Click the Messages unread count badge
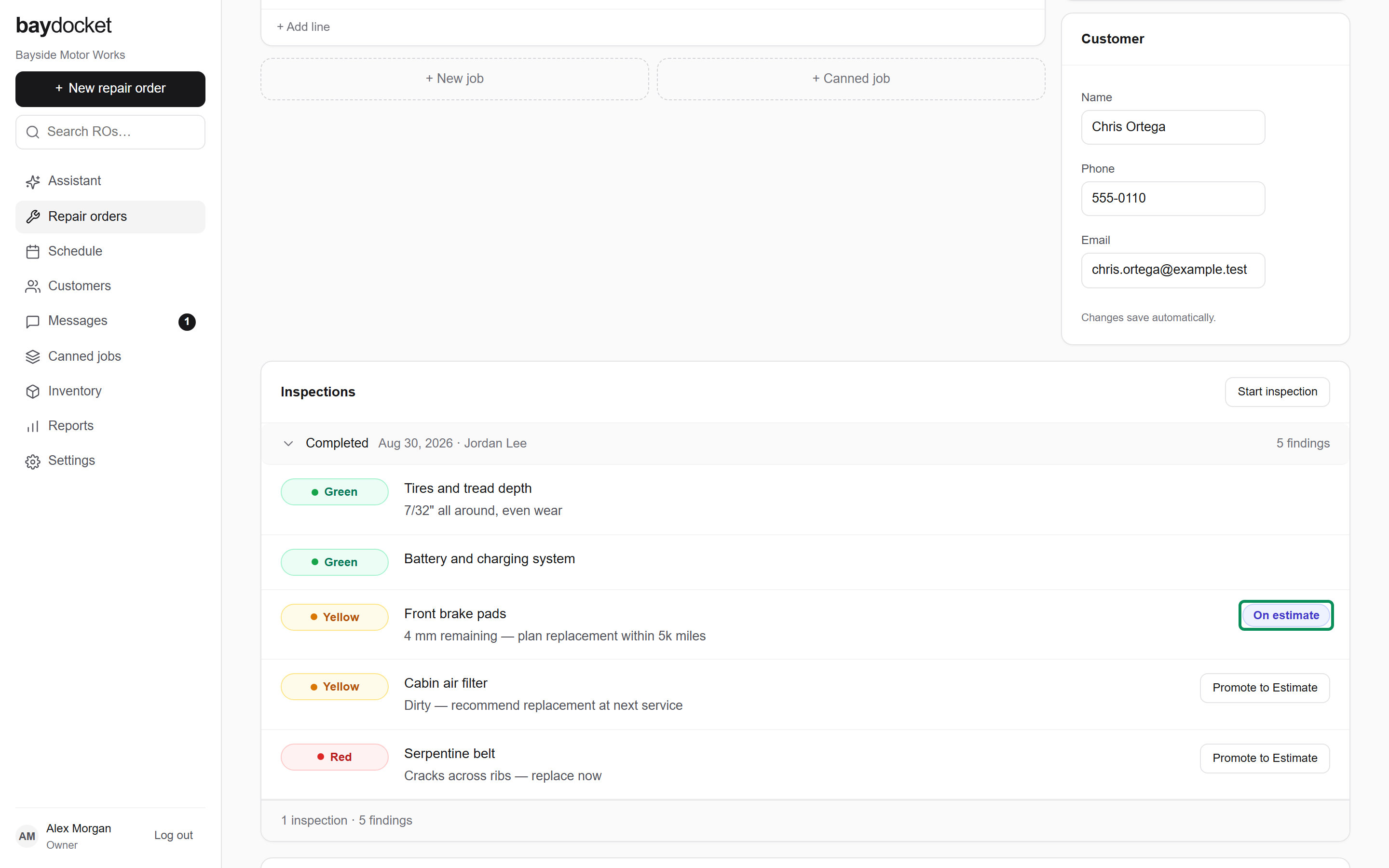This screenshot has height=868, width=1389. pyautogui.click(x=187, y=322)
